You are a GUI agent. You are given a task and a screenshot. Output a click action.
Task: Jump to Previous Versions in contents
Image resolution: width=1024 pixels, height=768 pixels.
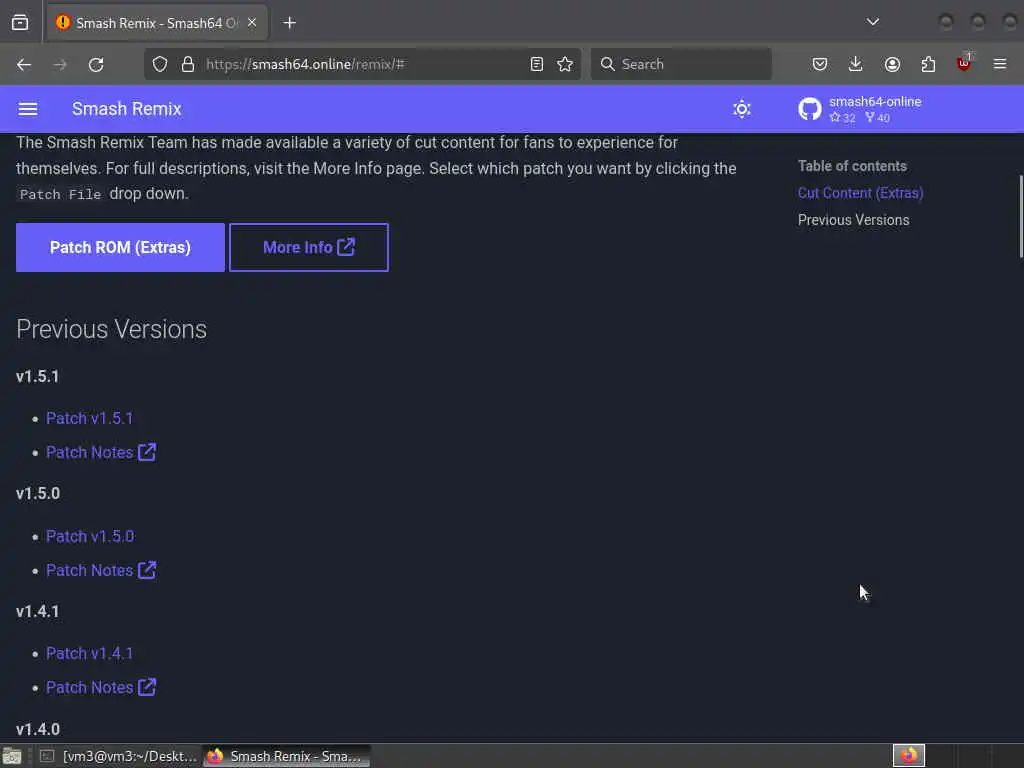[x=853, y=220]
